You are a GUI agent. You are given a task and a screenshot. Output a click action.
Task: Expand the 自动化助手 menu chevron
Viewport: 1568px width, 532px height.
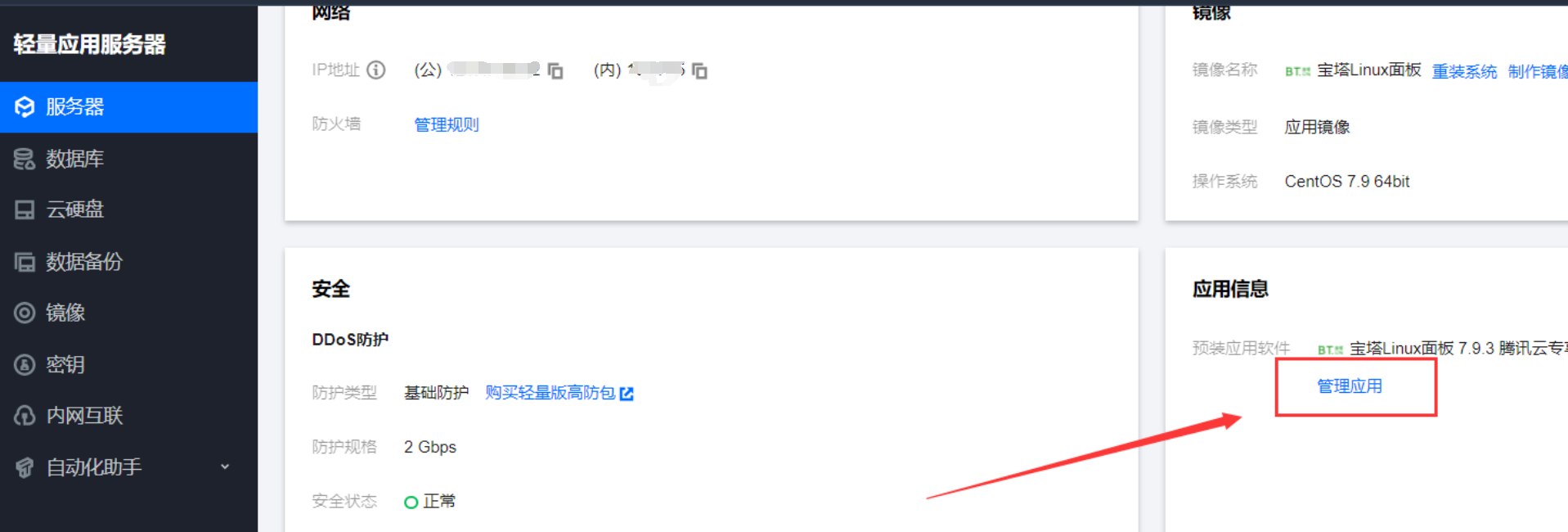(x=225, y=467)
